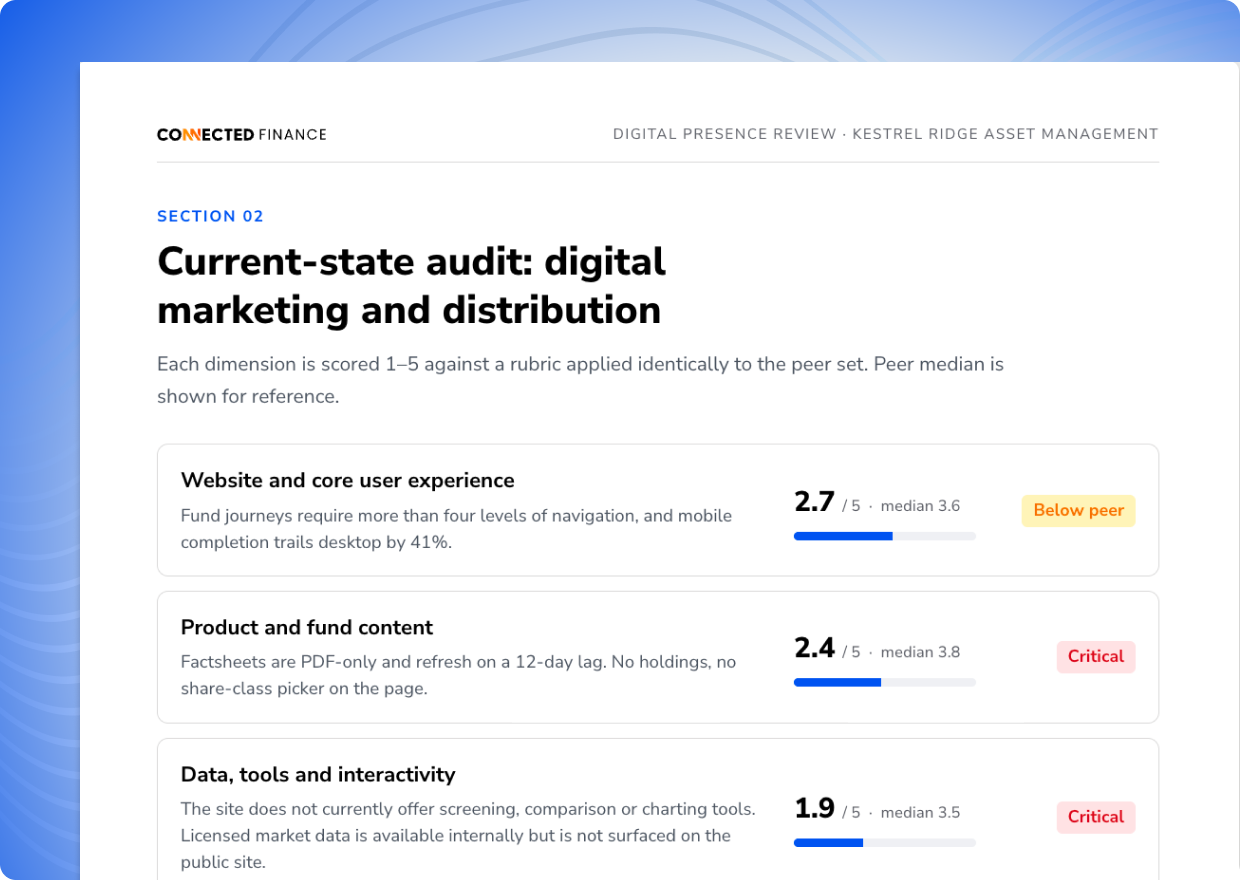Screen dimensions: 1240x880
Task: Select the Product and fund content title
Action: (x=307, y=627)
